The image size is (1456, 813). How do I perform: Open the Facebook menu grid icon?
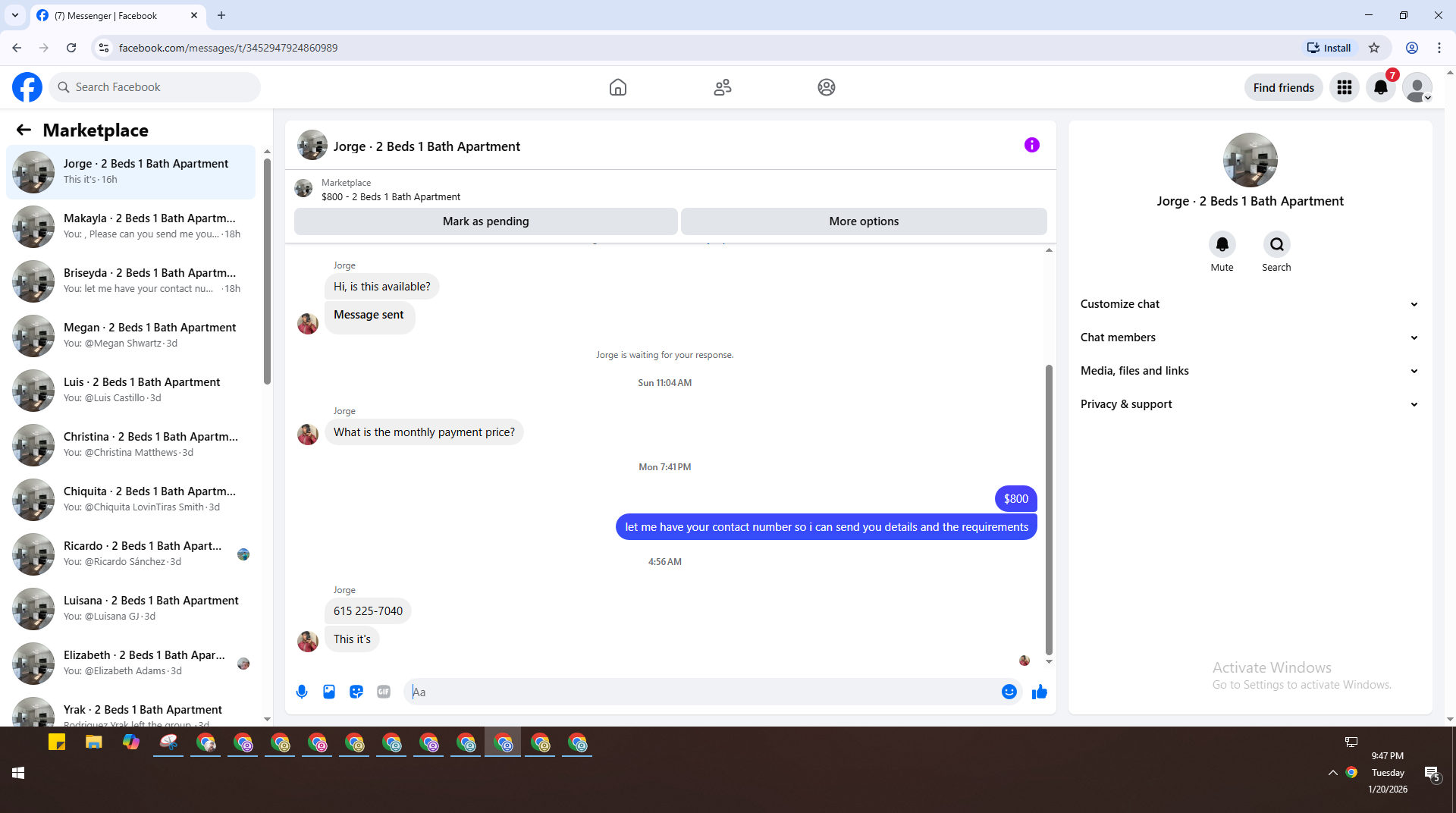point(1345,87)
